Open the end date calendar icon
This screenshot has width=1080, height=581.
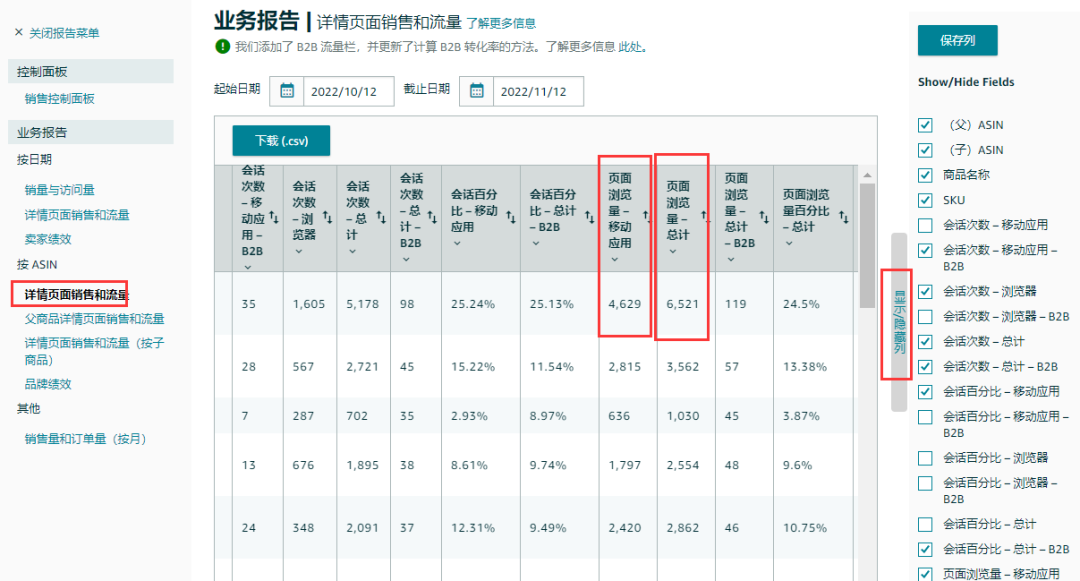click(476, 91)
